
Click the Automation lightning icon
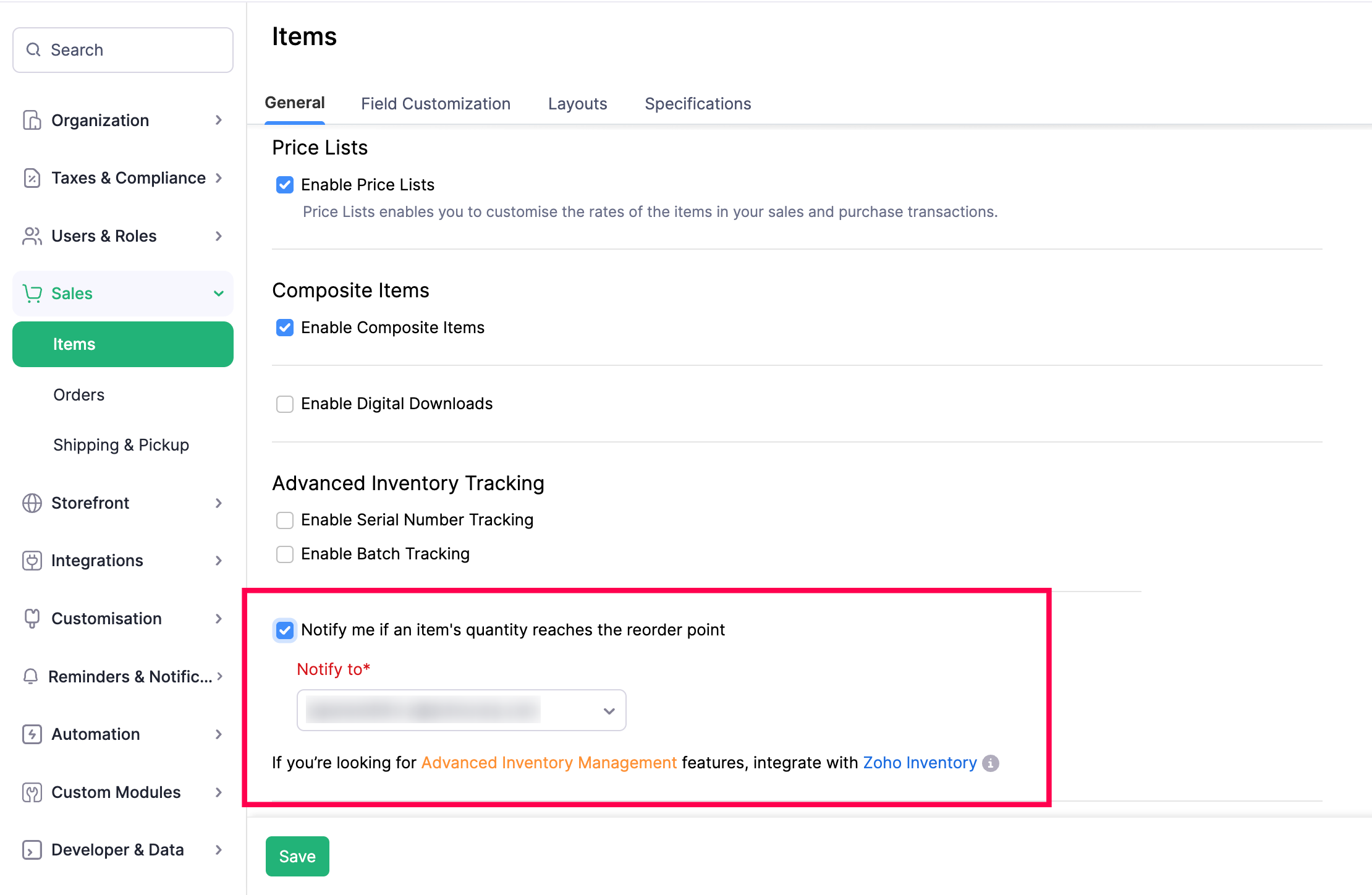[x=32, y=734]
